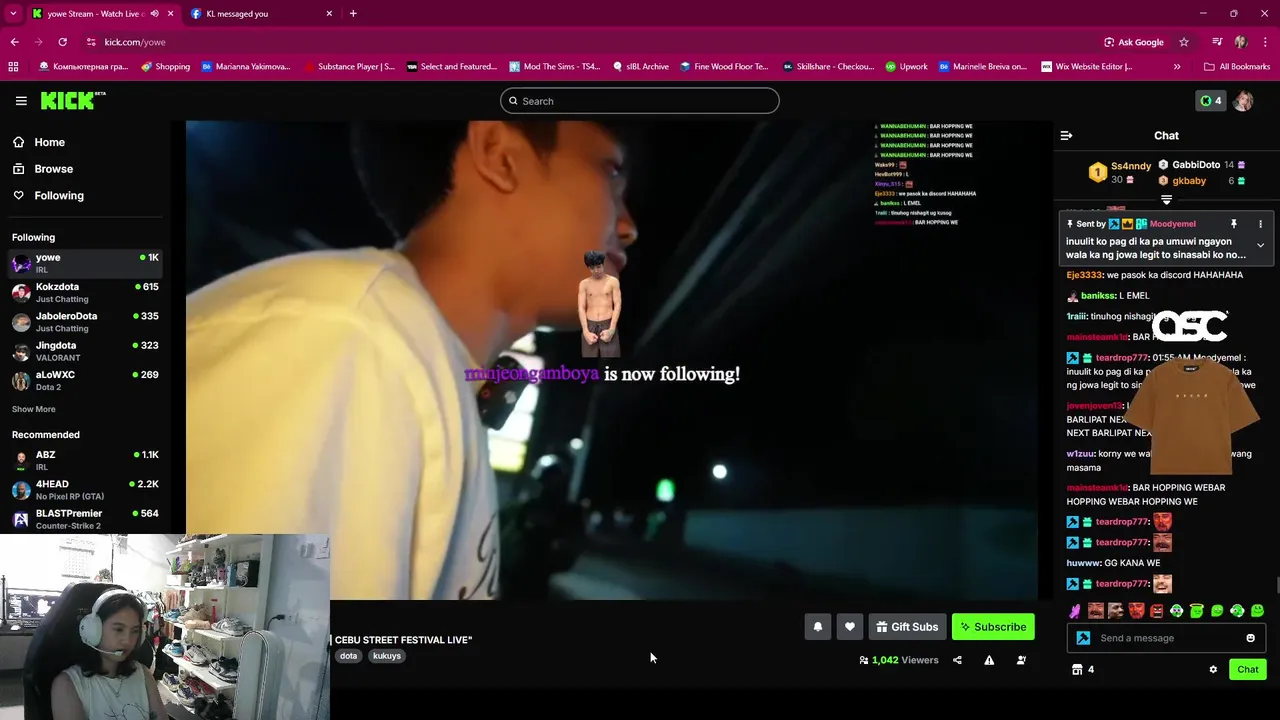Share the stream via share icon
The image size is (1280, 720).
pyautogui.click(x=957, y=660)
